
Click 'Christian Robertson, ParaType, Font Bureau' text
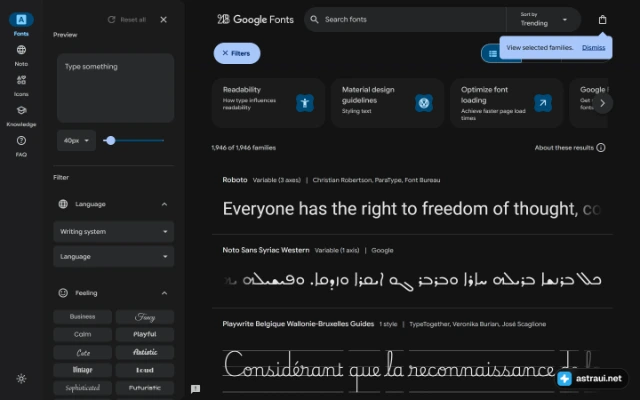(x=376, y=180)
